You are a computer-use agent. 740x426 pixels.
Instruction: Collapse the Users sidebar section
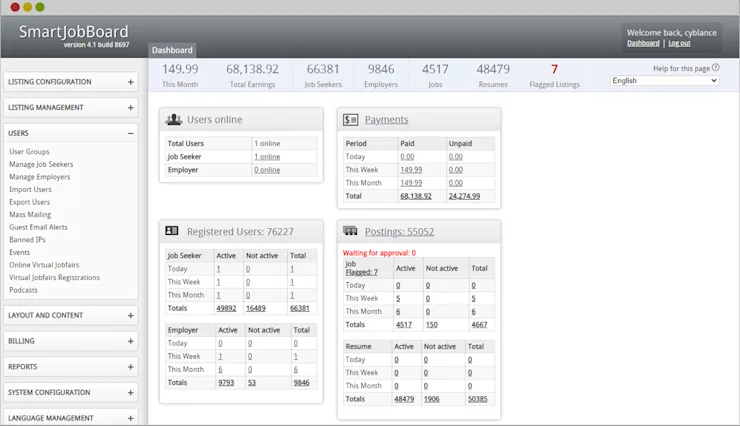click(x=131, y=134)
